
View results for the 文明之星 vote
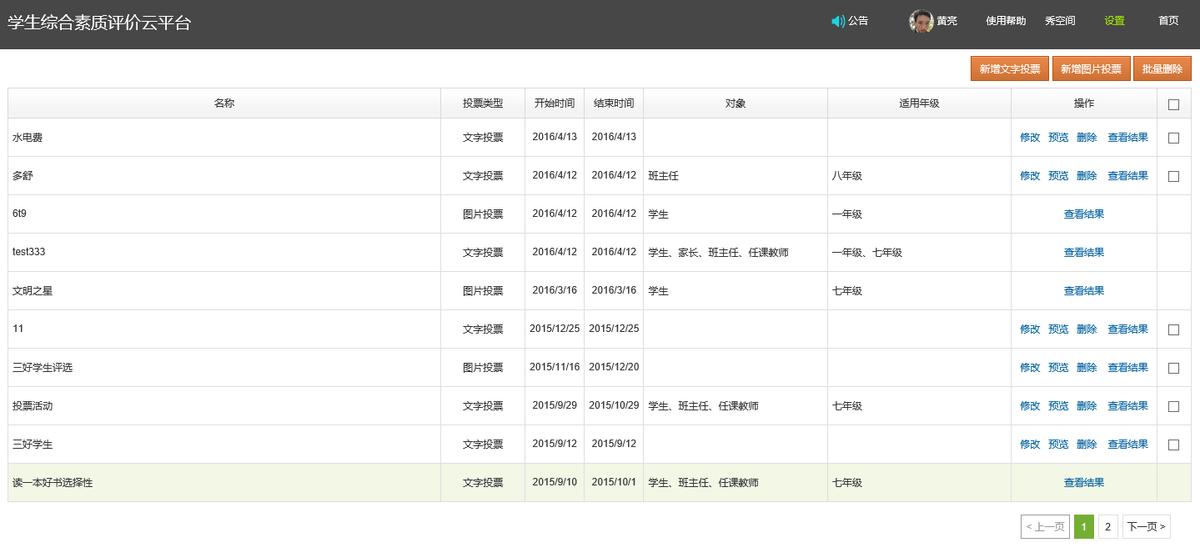pyautogui.click(x=1084, y=291)
